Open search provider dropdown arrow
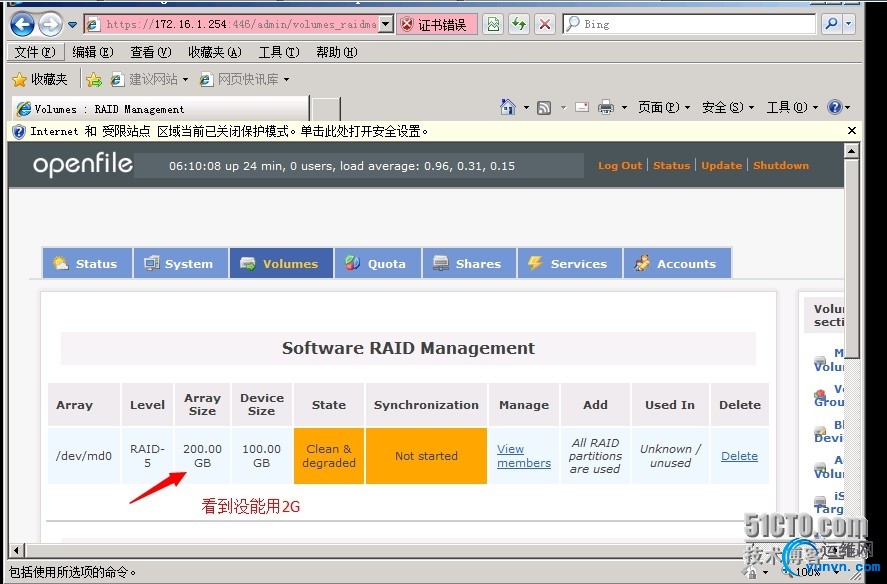 [849, 24]
